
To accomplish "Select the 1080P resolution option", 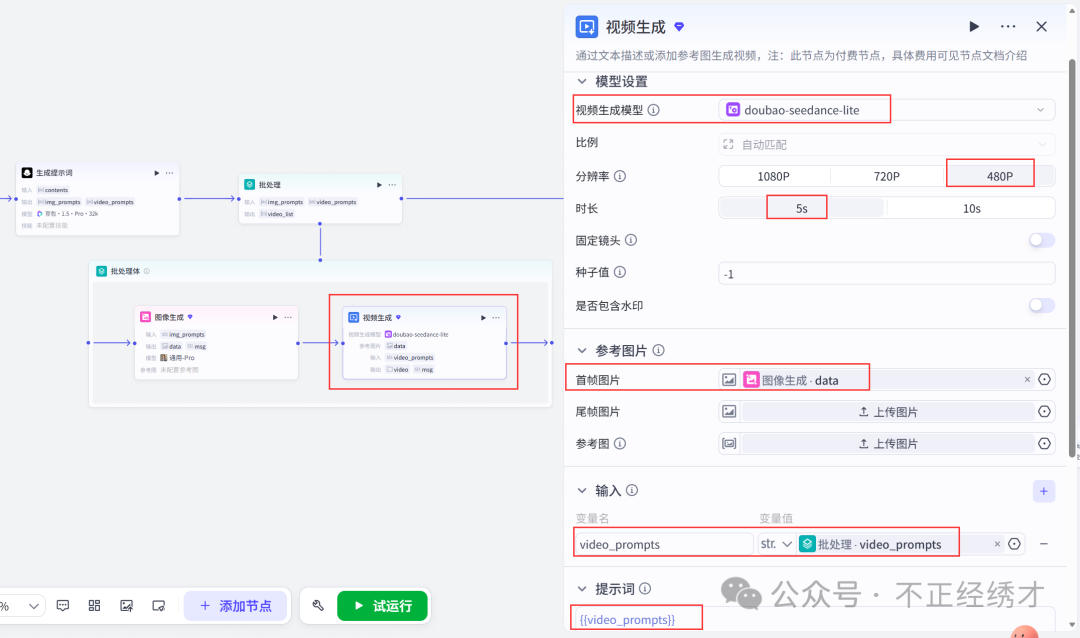I will point(773,176).
